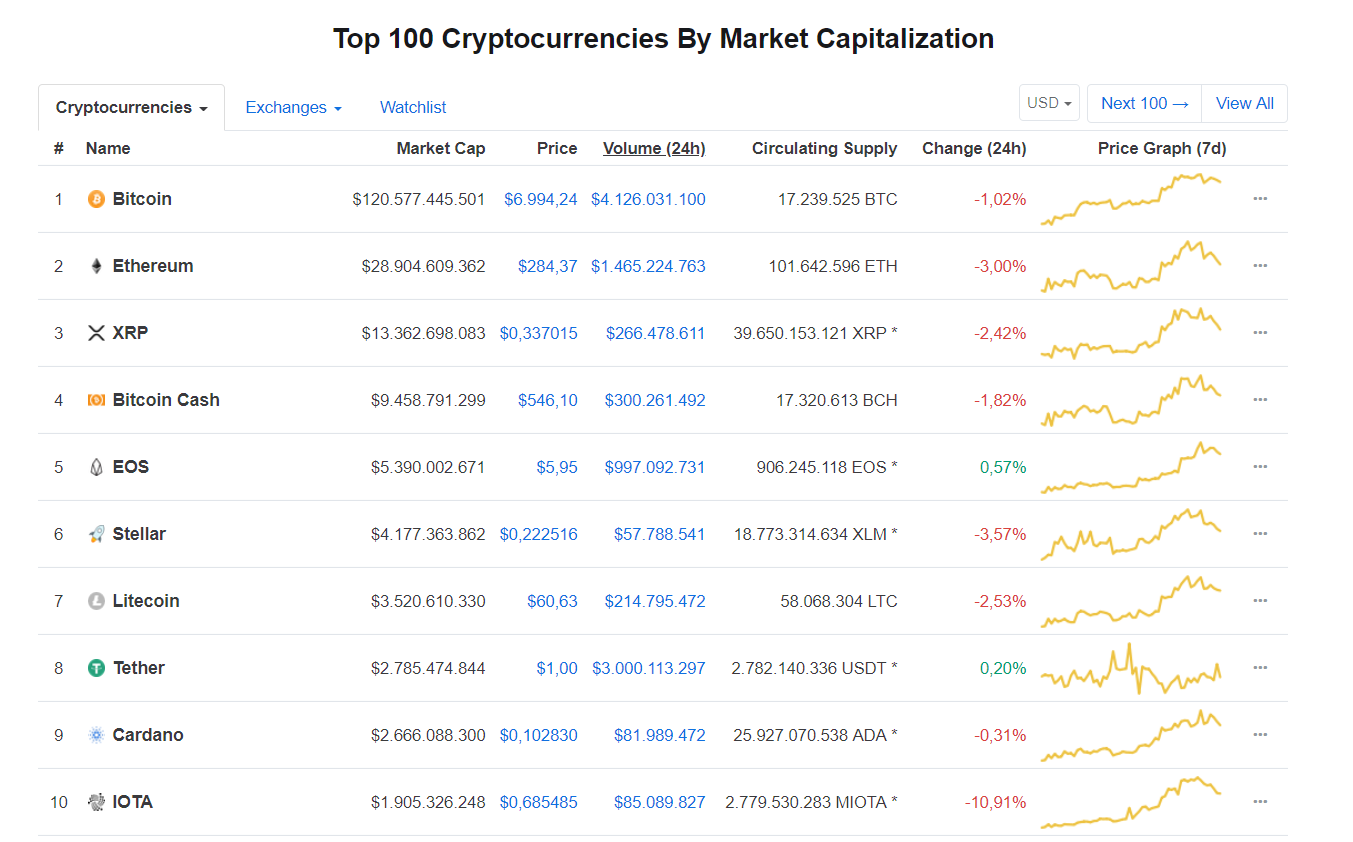Sort by Volume (24h) column header
The height and width of the screenshot is (842, 1353).
[x=654, y=148]
